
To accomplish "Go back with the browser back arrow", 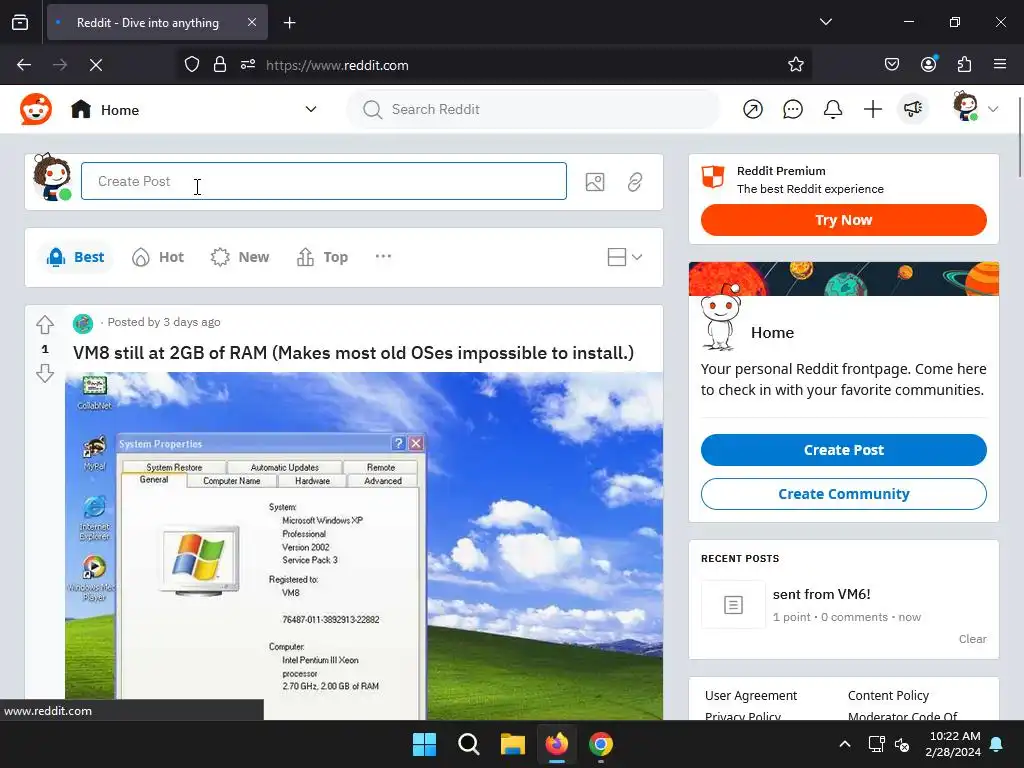I will [24, 65].
